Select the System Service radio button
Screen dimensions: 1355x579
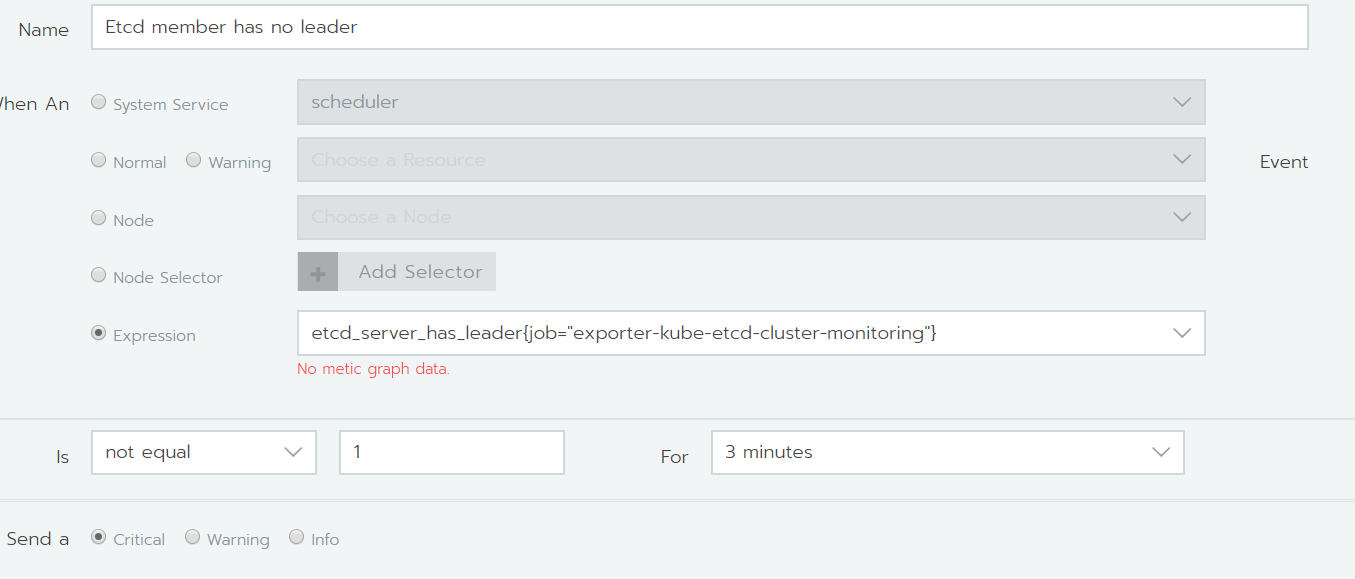[98, 101]
